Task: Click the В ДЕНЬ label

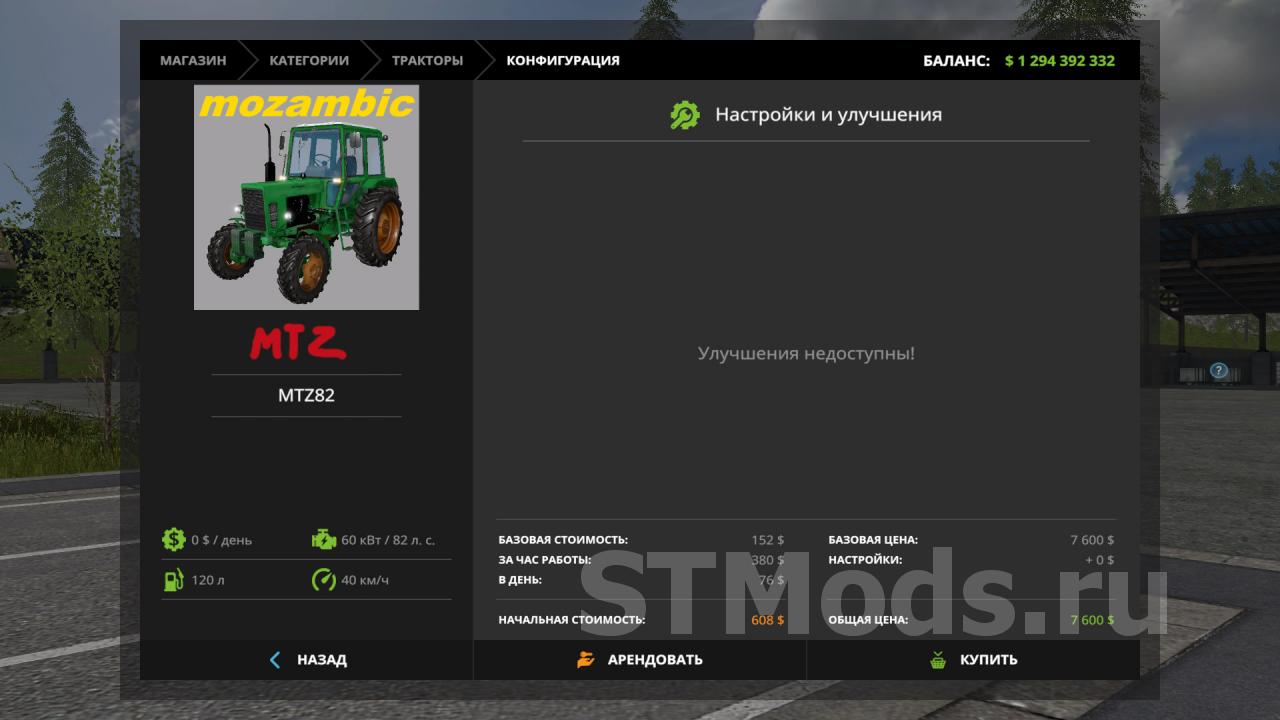Action: coord(520,580)
